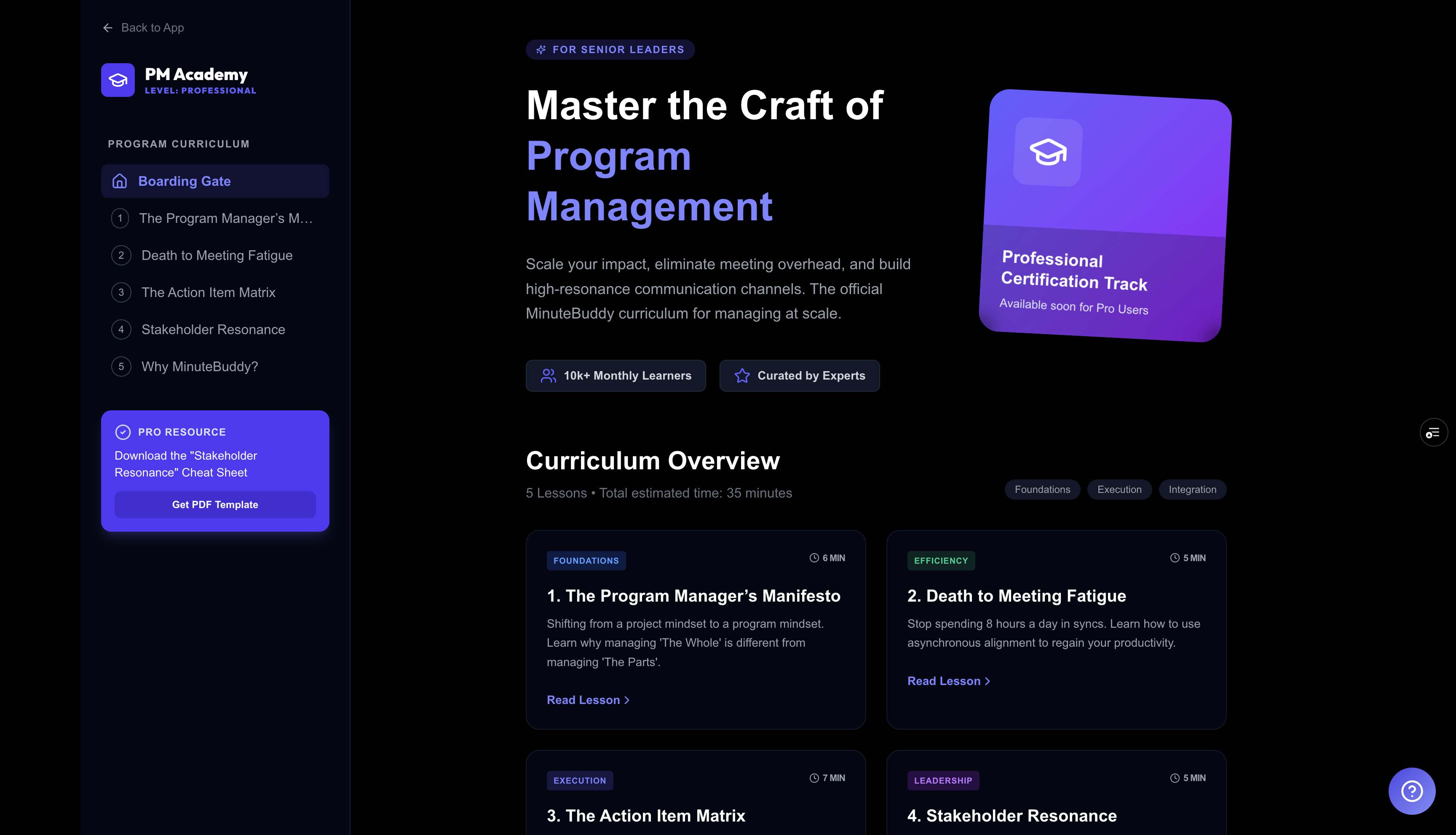Open Read Lesson chevron for Program Manager's Manifesto
Screen dimensions: 1456x835
coord(627,700)
